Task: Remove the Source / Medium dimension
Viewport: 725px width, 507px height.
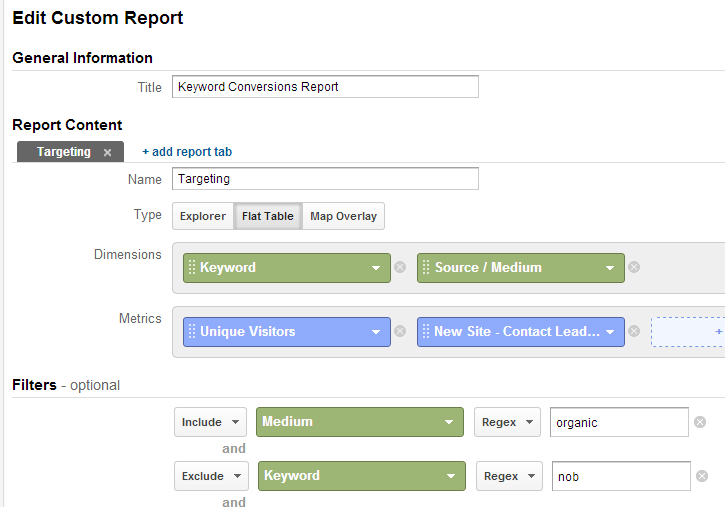Action: tap(634, 267)
